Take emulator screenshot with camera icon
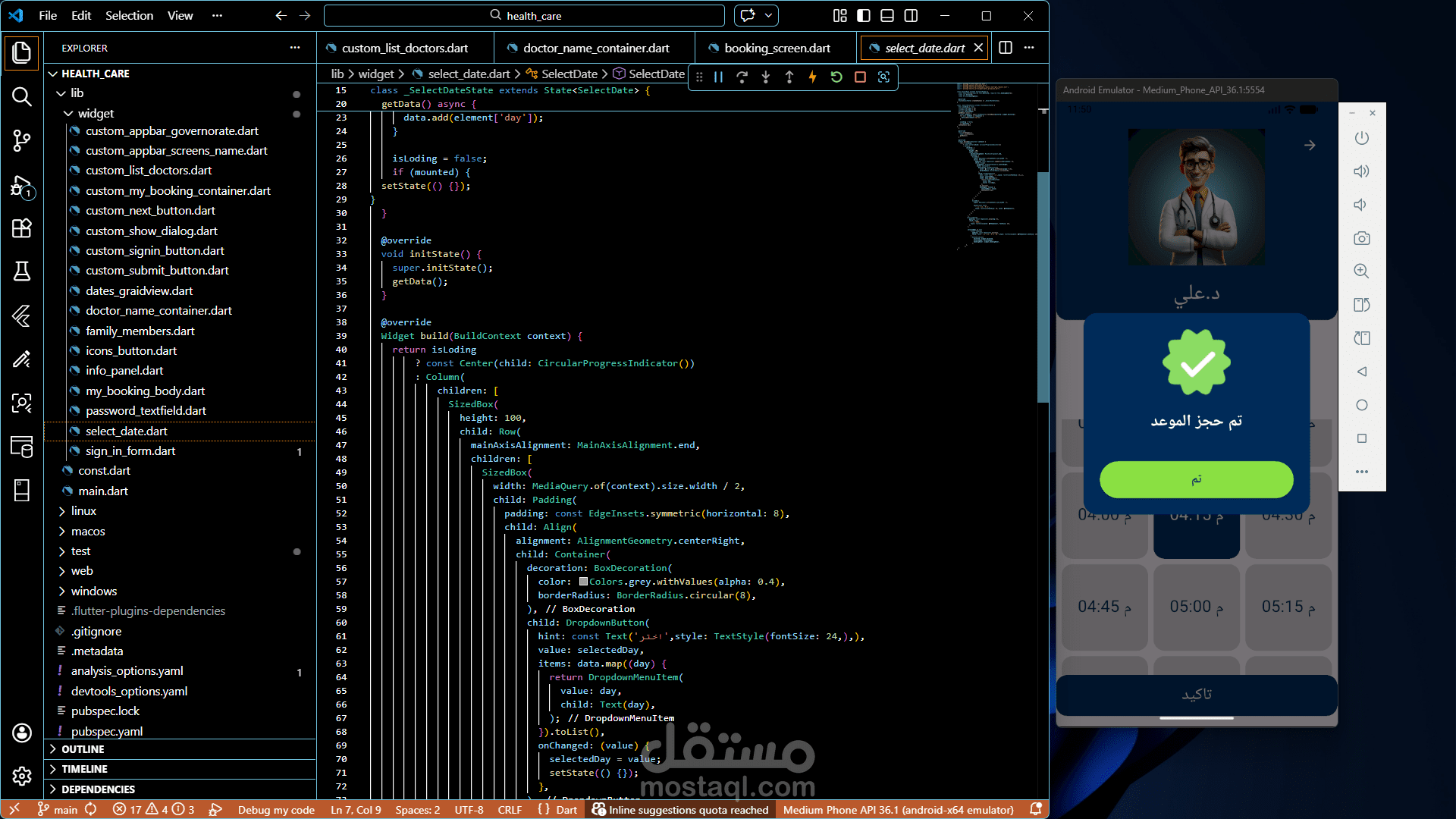Screen dimensions: 1456x819 point(1361,238)
